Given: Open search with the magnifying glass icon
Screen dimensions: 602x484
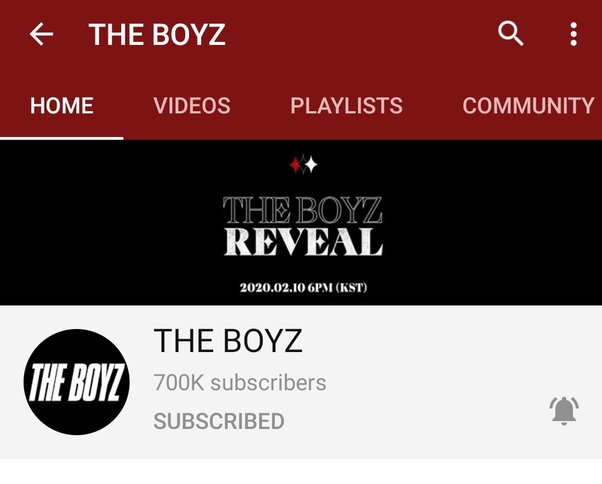Looking at the screenshot, I should coord(510,34).
